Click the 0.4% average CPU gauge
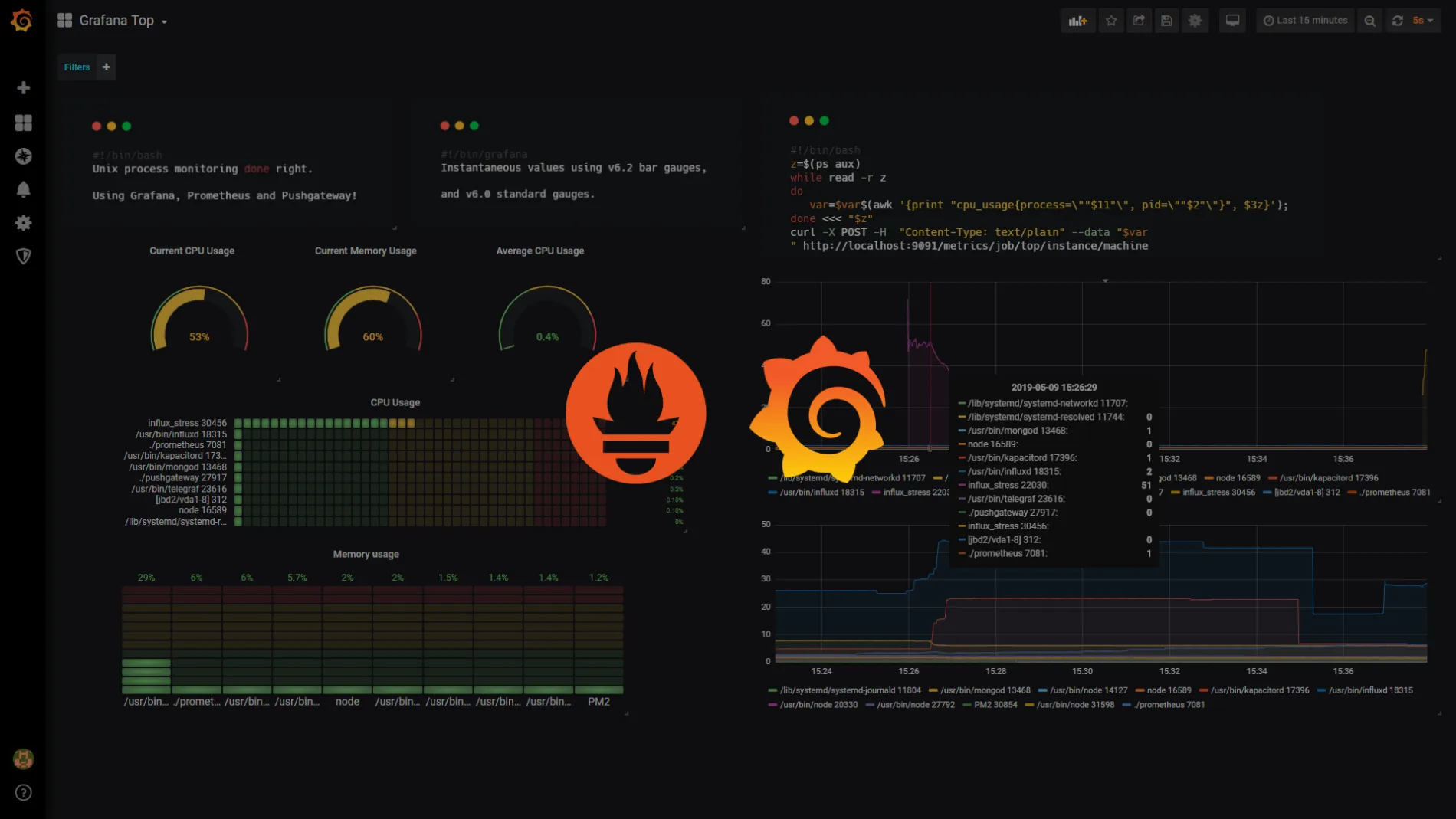The width and height of the screenshot is (1456, 819). pos(547,337)
